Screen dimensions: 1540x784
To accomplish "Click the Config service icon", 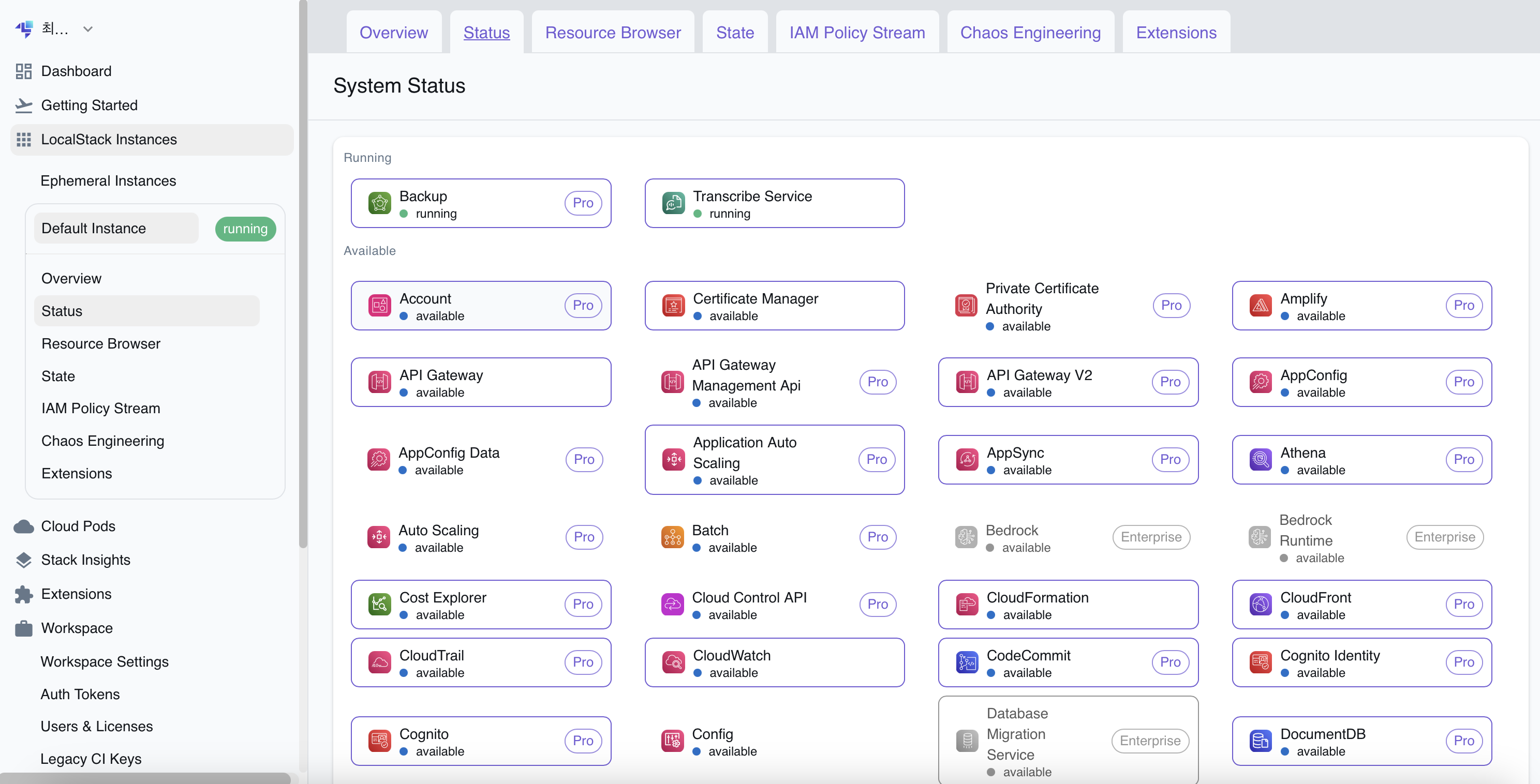I will point(673,741).
